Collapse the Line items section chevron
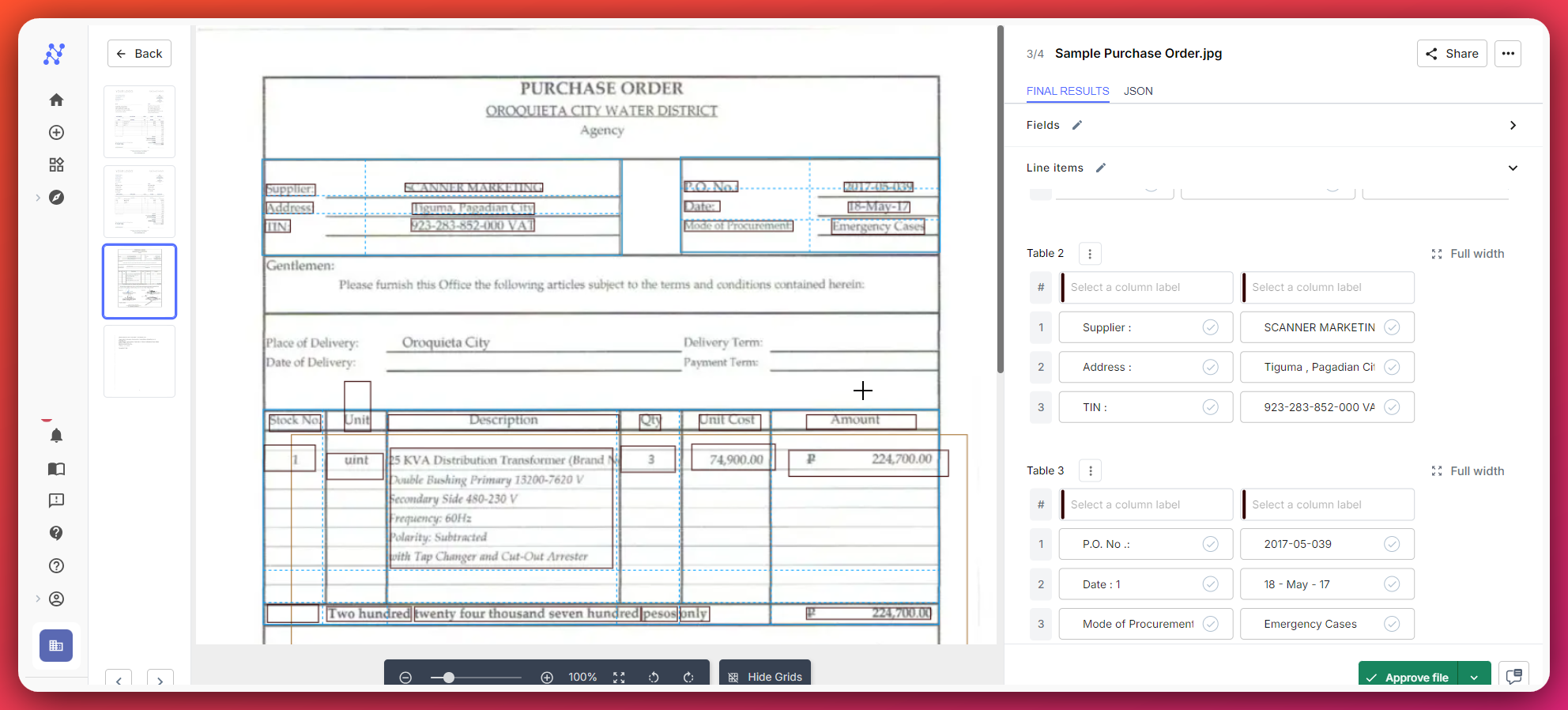 (1513, 168)
